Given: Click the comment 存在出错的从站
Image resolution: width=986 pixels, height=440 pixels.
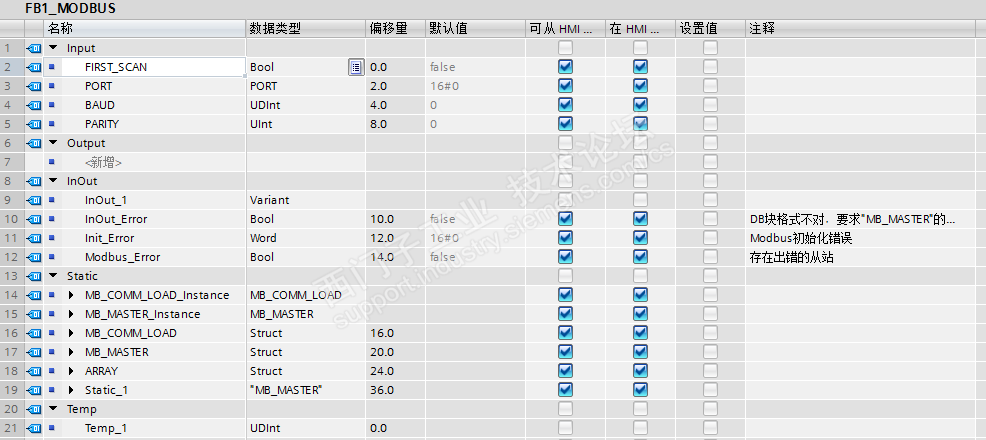Looking at the screenshot, I should (x=792, y=257).
